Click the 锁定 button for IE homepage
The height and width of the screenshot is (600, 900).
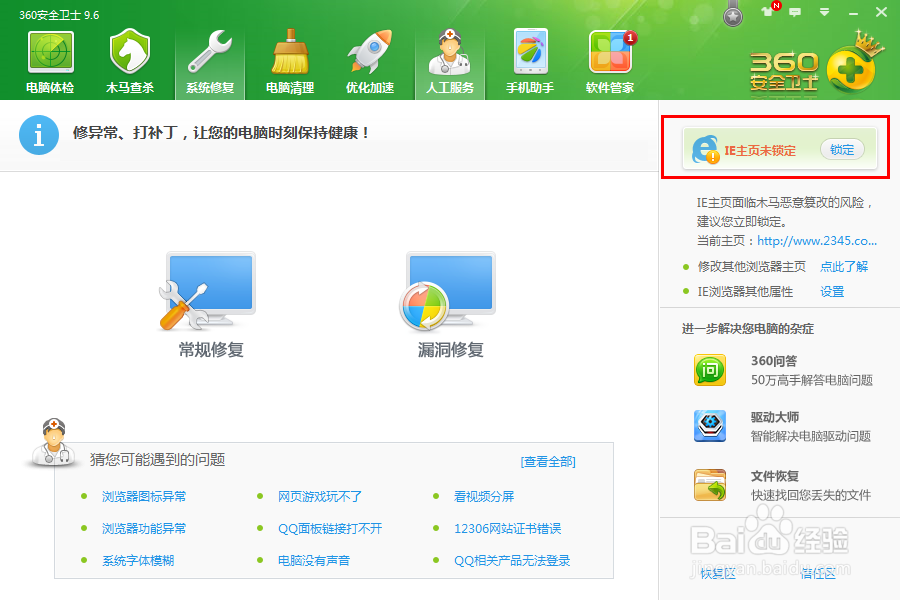pyautogui.click(x=842, y=150)
